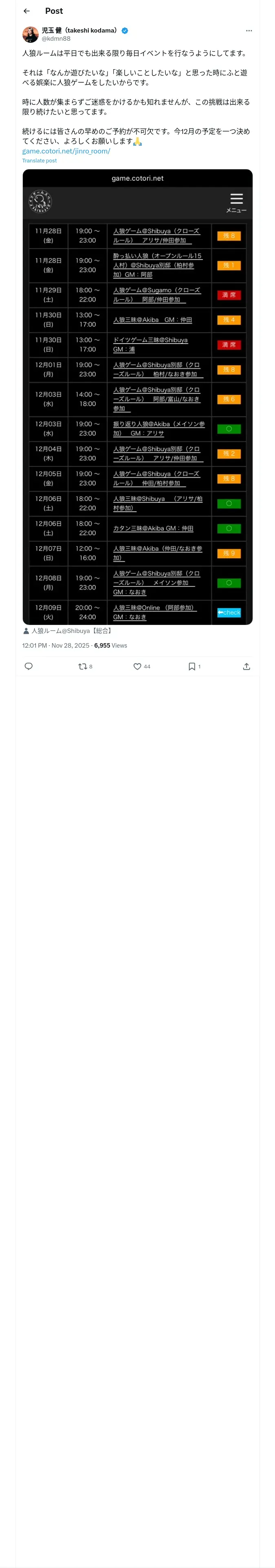This screenshot has height=1568, width=275.
Task: Click the 12:01 PM · Nov 28, 2025 timestamp
Action: (x=55, y=645)
